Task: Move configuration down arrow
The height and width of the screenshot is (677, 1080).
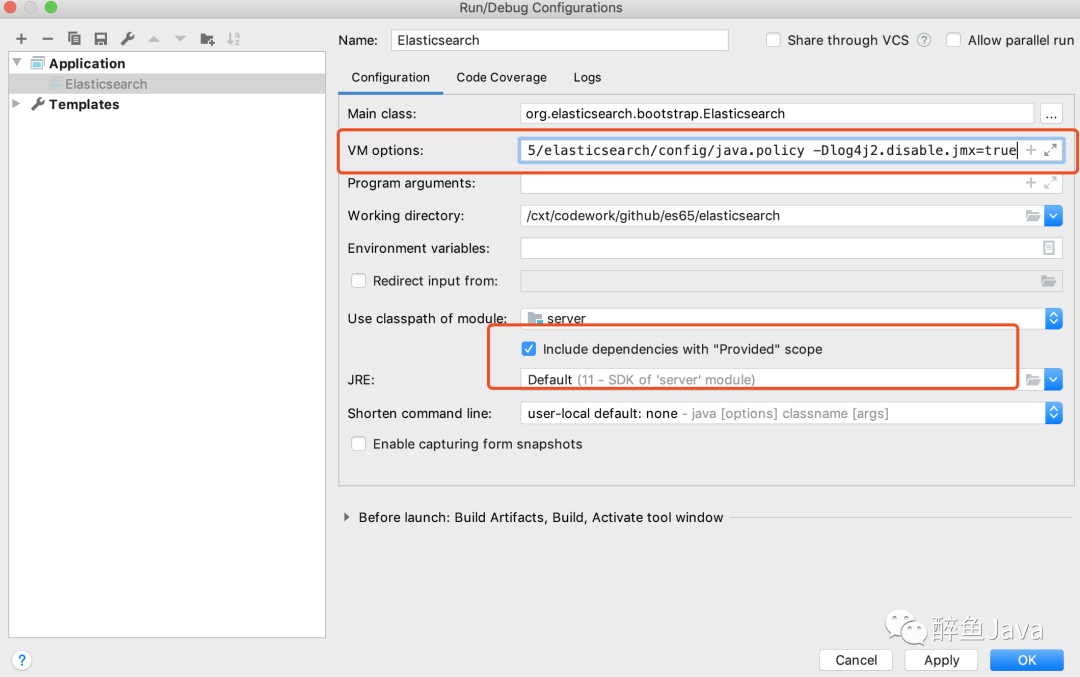Action: pyautogui.click(x=180, y=39)
